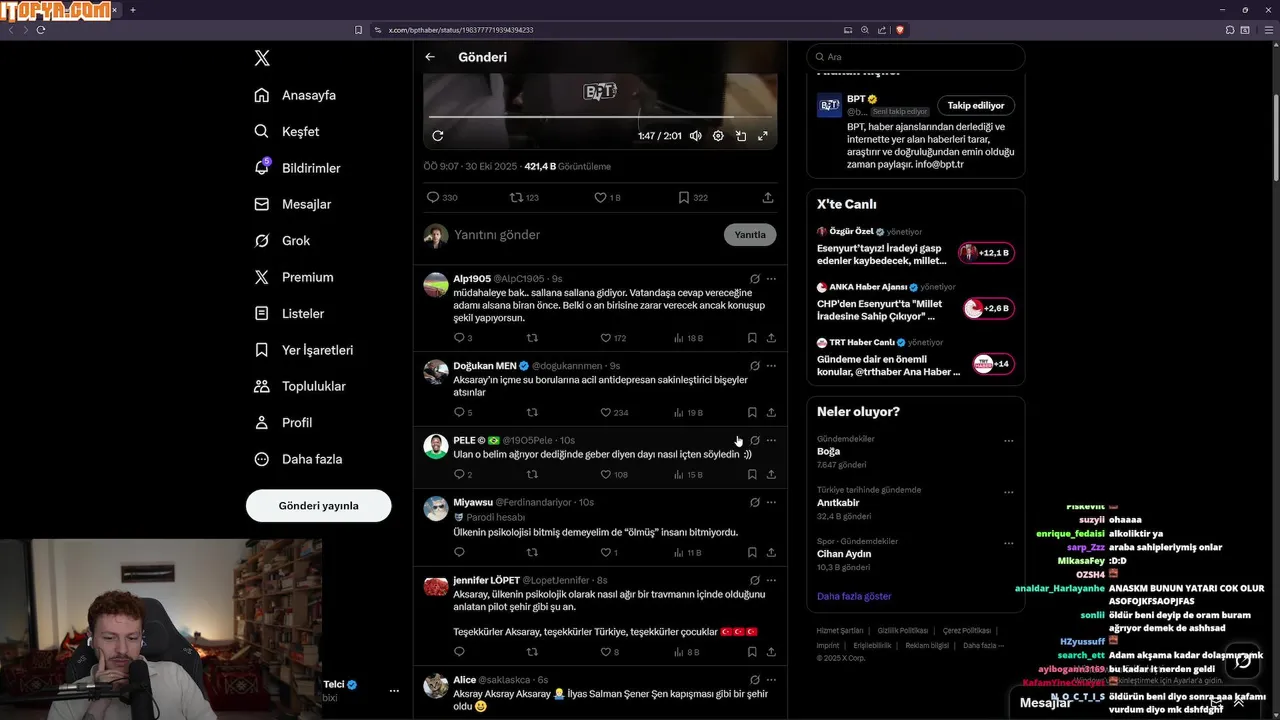1280x720 pixels.
Task: Replay the video with the replay icon
Action: pyautogui.click(x=437, y=136)
